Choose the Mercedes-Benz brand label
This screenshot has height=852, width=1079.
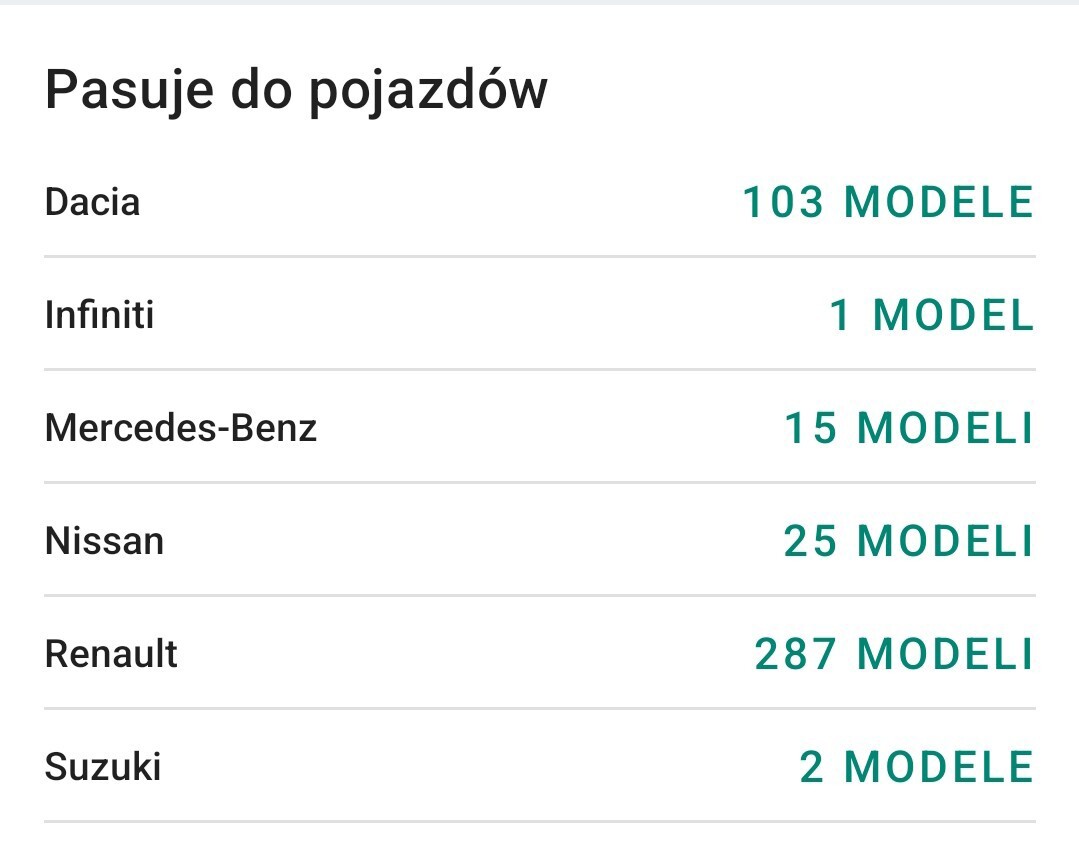[x=181, y=429]
